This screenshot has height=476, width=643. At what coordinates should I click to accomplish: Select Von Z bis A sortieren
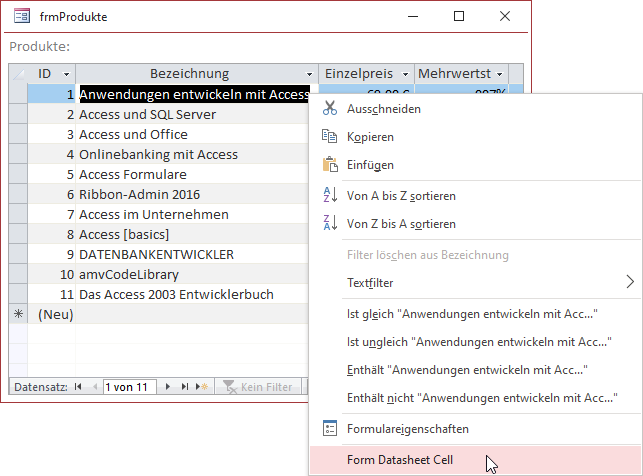476,223
